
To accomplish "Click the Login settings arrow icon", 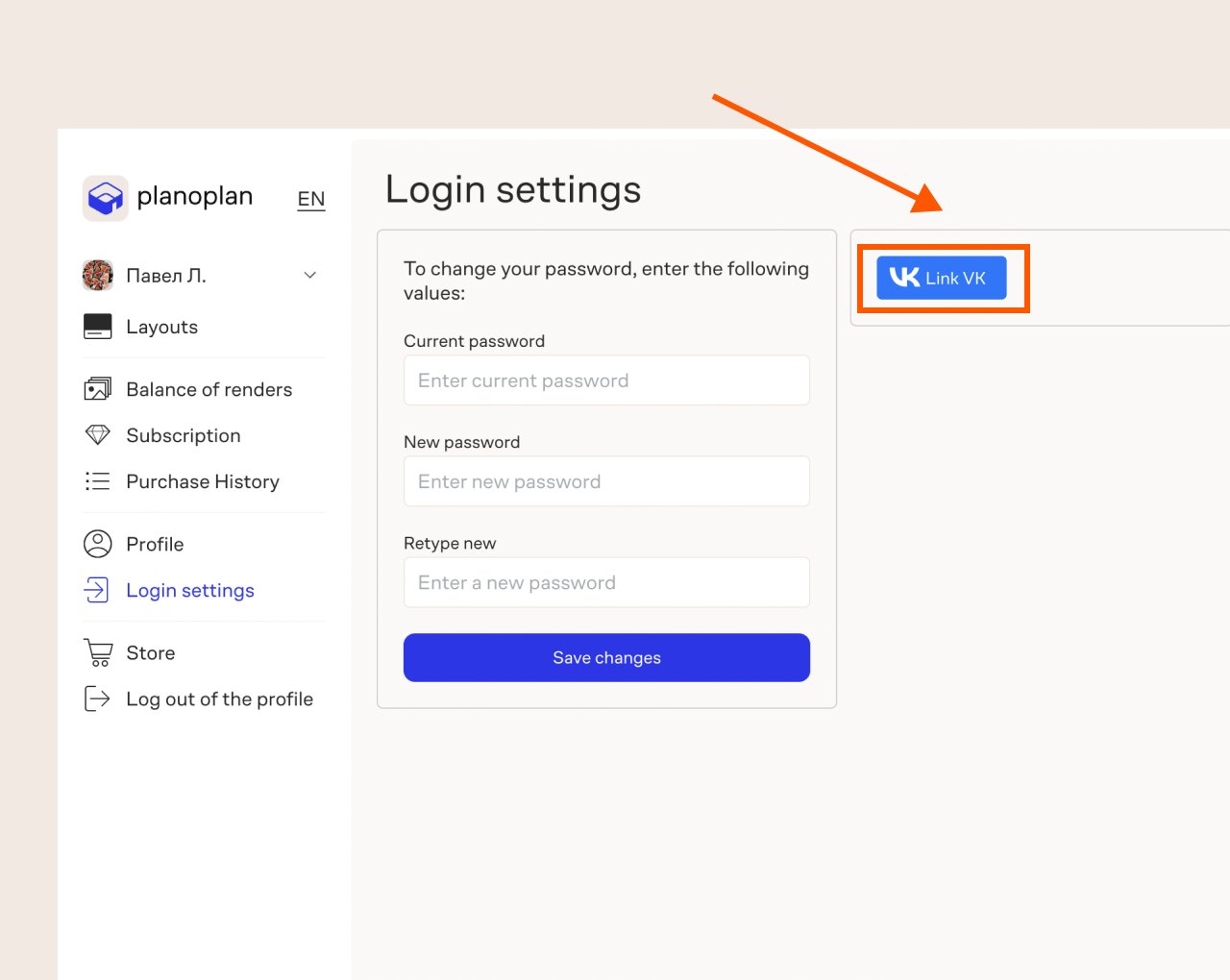I will pos(98,590).
